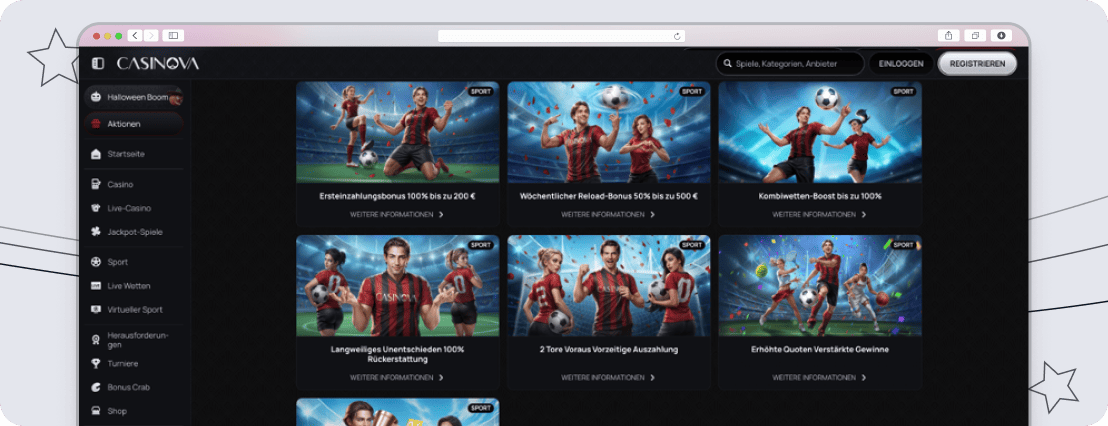
Task: Expand Weitere Informationen under Kombiwetten-Boost
Action: tap(819, 214)
